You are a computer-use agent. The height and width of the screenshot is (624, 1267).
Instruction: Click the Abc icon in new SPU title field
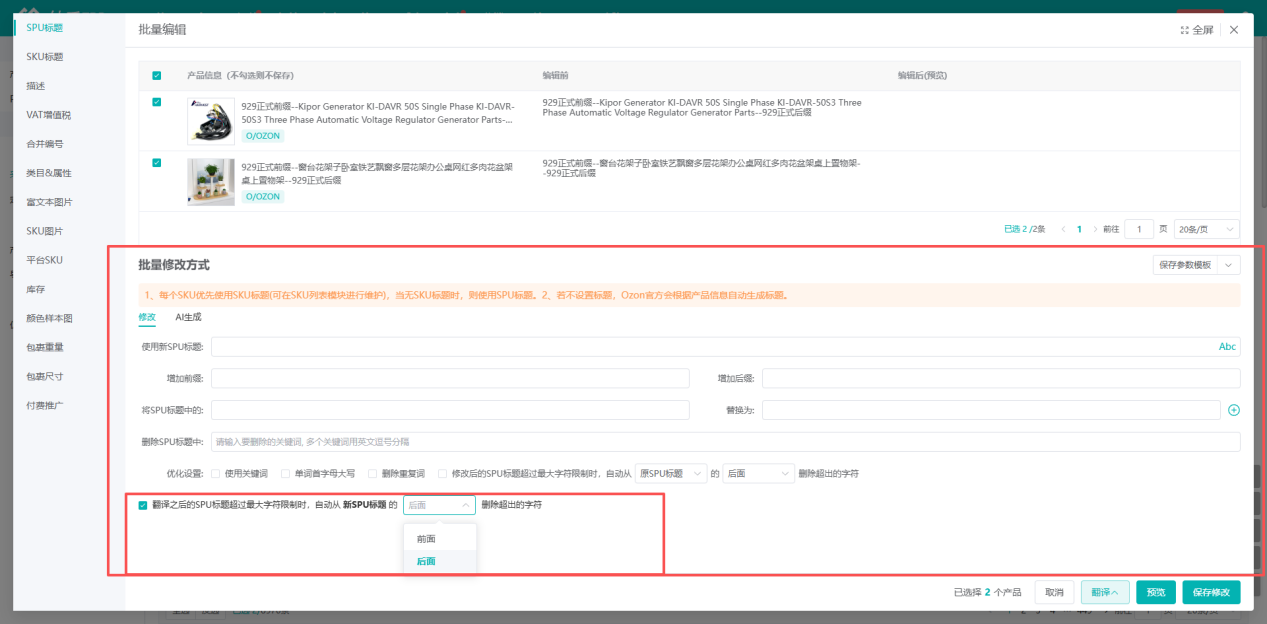(1227, 347)
